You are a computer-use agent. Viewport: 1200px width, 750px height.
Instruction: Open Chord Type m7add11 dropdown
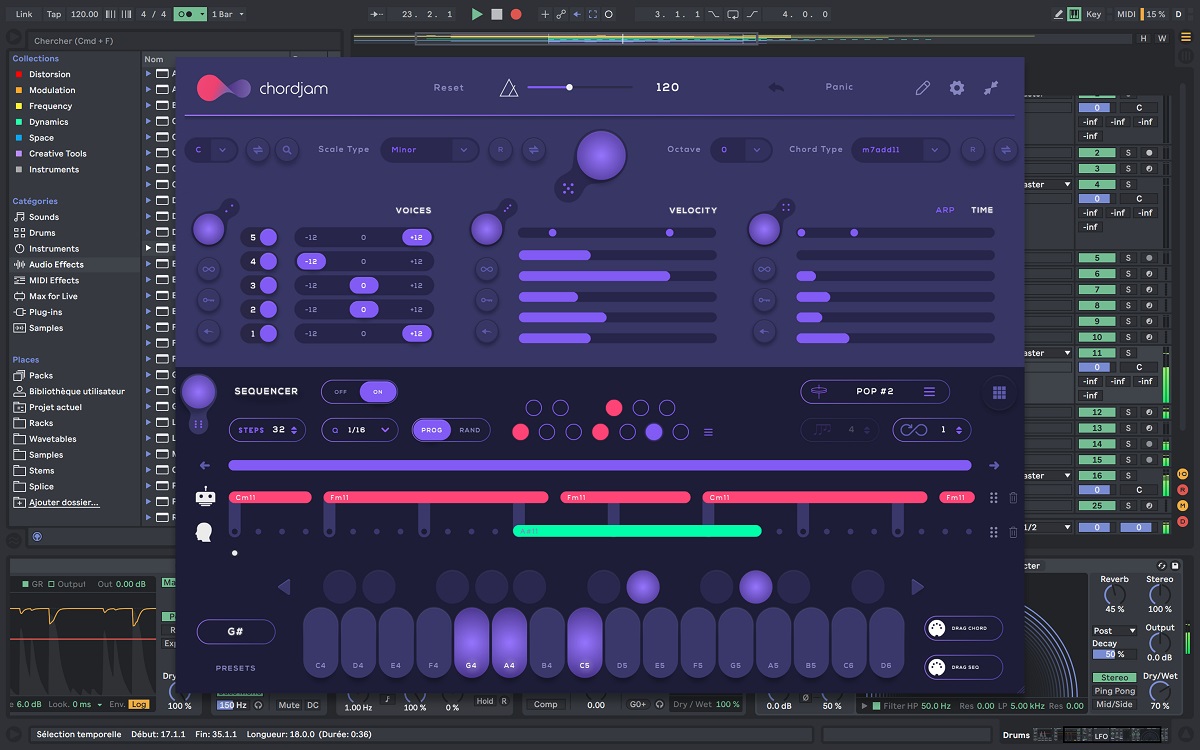899,150
